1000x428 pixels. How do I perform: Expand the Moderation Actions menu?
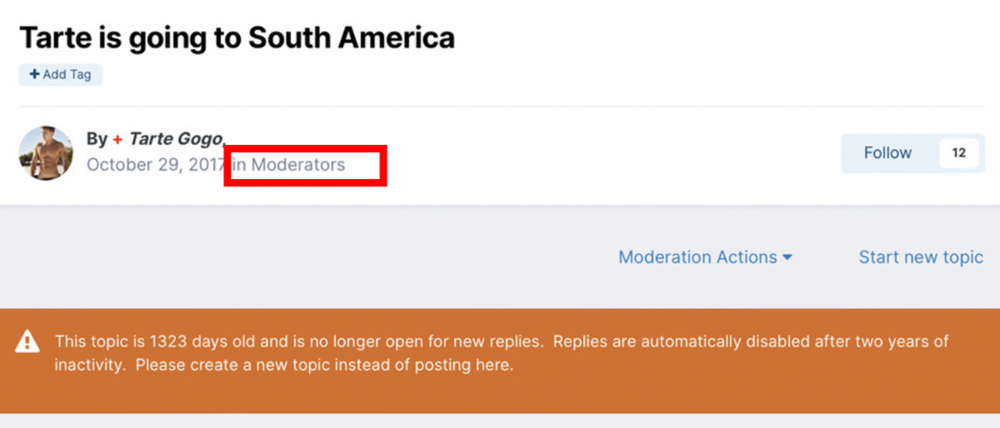coord(705,257)
